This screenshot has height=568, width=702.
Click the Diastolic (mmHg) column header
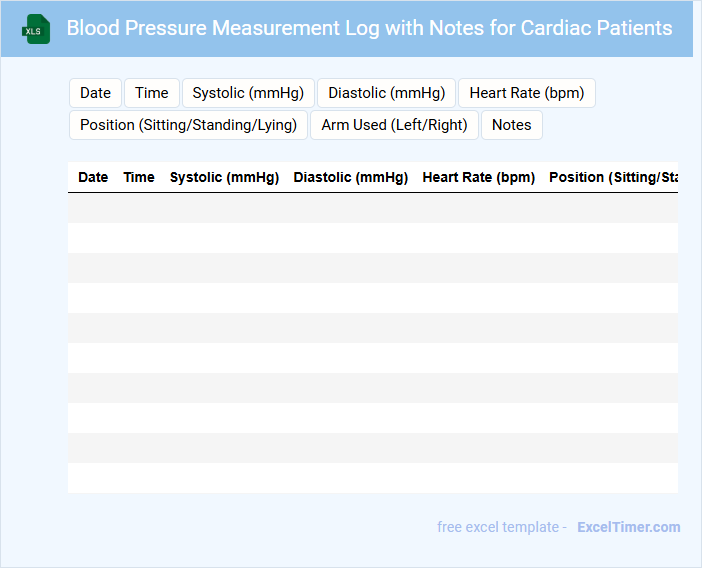point(350,177)
